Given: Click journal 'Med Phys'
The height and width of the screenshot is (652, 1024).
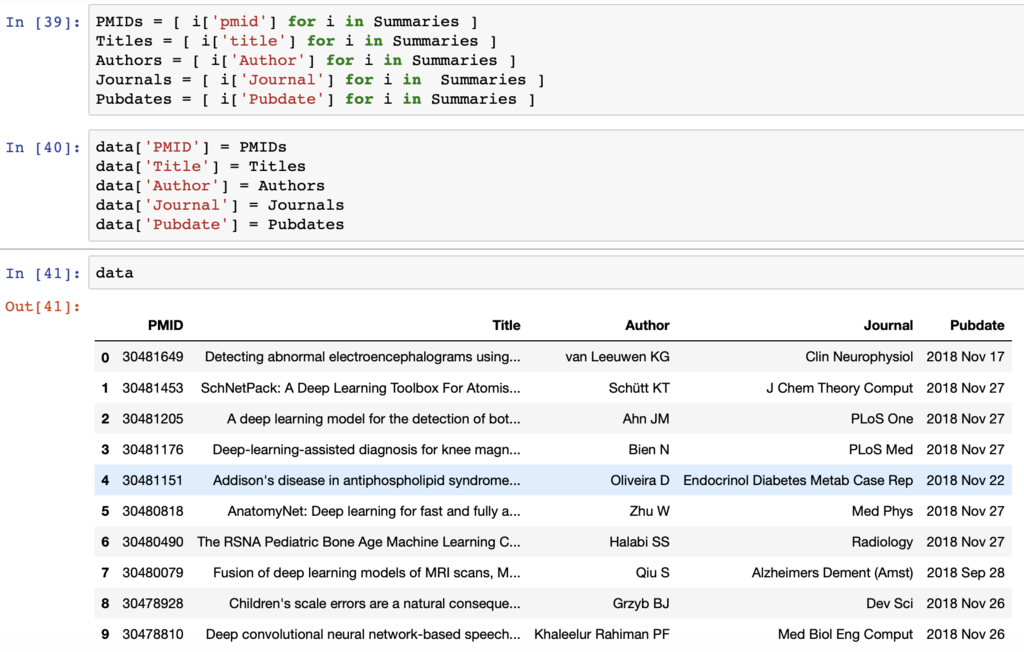Looking at the screenshot, I should coord(882,511).
